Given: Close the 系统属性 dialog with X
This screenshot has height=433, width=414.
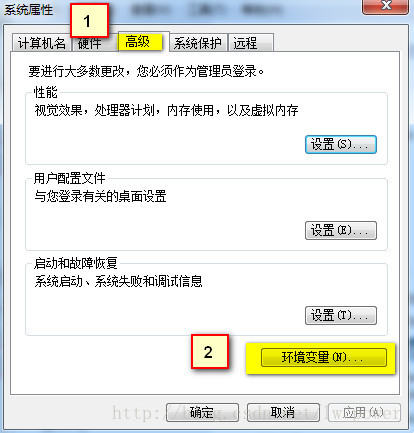Looking at the screenshot, I should point(385,6).
